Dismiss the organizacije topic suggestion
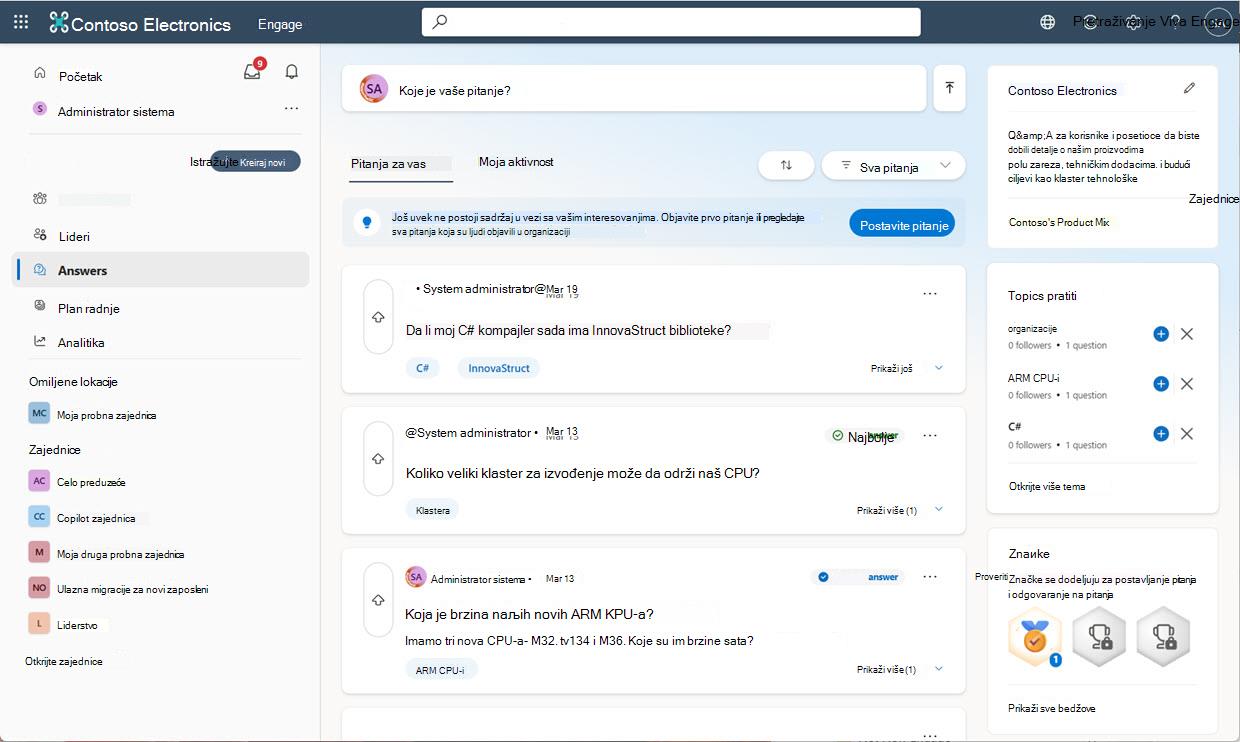 (1187, 334)
